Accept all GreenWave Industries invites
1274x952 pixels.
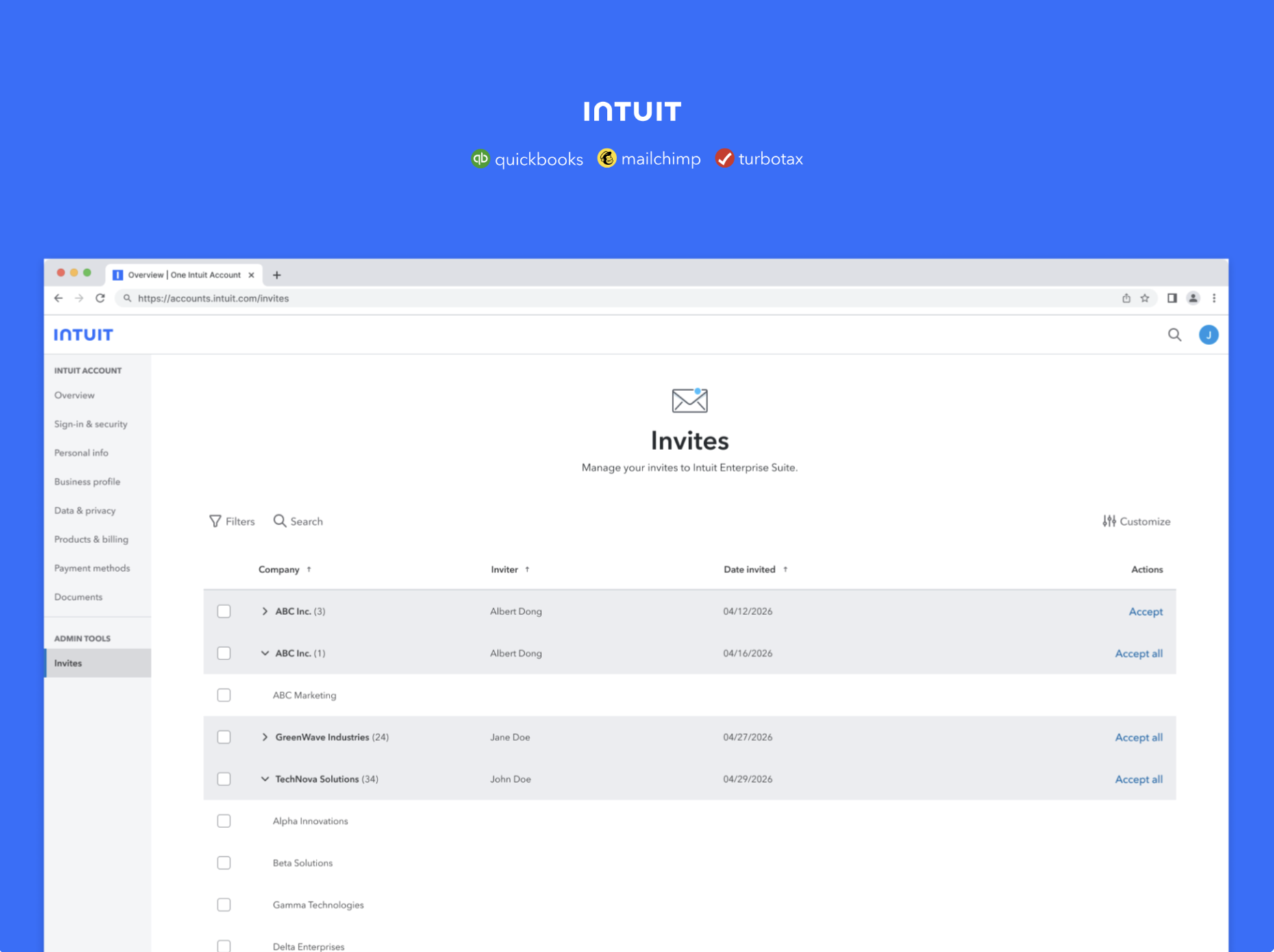click(x=1138, y=737)
